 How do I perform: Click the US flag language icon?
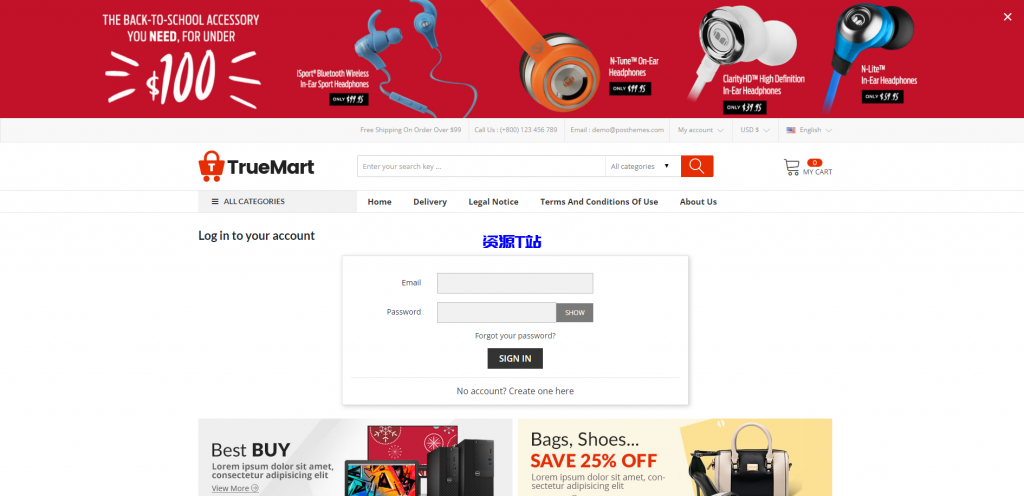coord(791,130)
